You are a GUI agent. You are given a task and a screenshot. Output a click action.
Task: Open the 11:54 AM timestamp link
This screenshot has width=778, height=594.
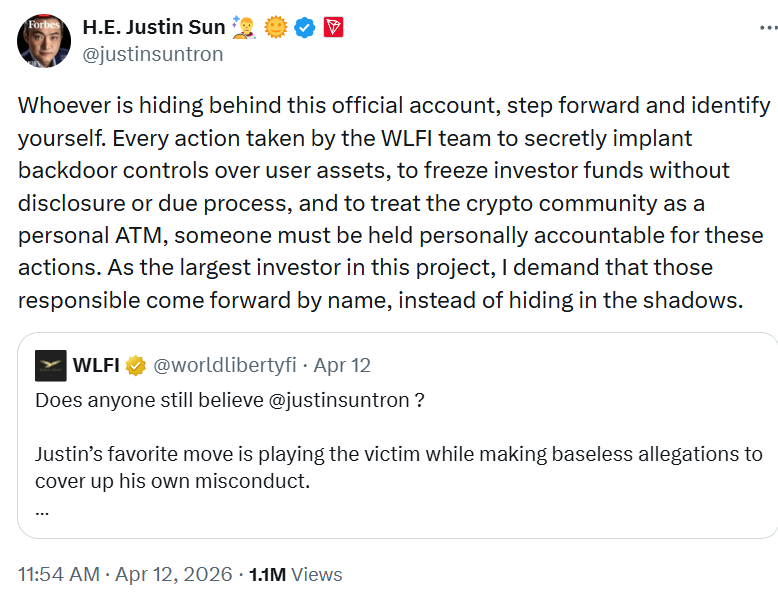pyautogui.click(x=59, y=574)
